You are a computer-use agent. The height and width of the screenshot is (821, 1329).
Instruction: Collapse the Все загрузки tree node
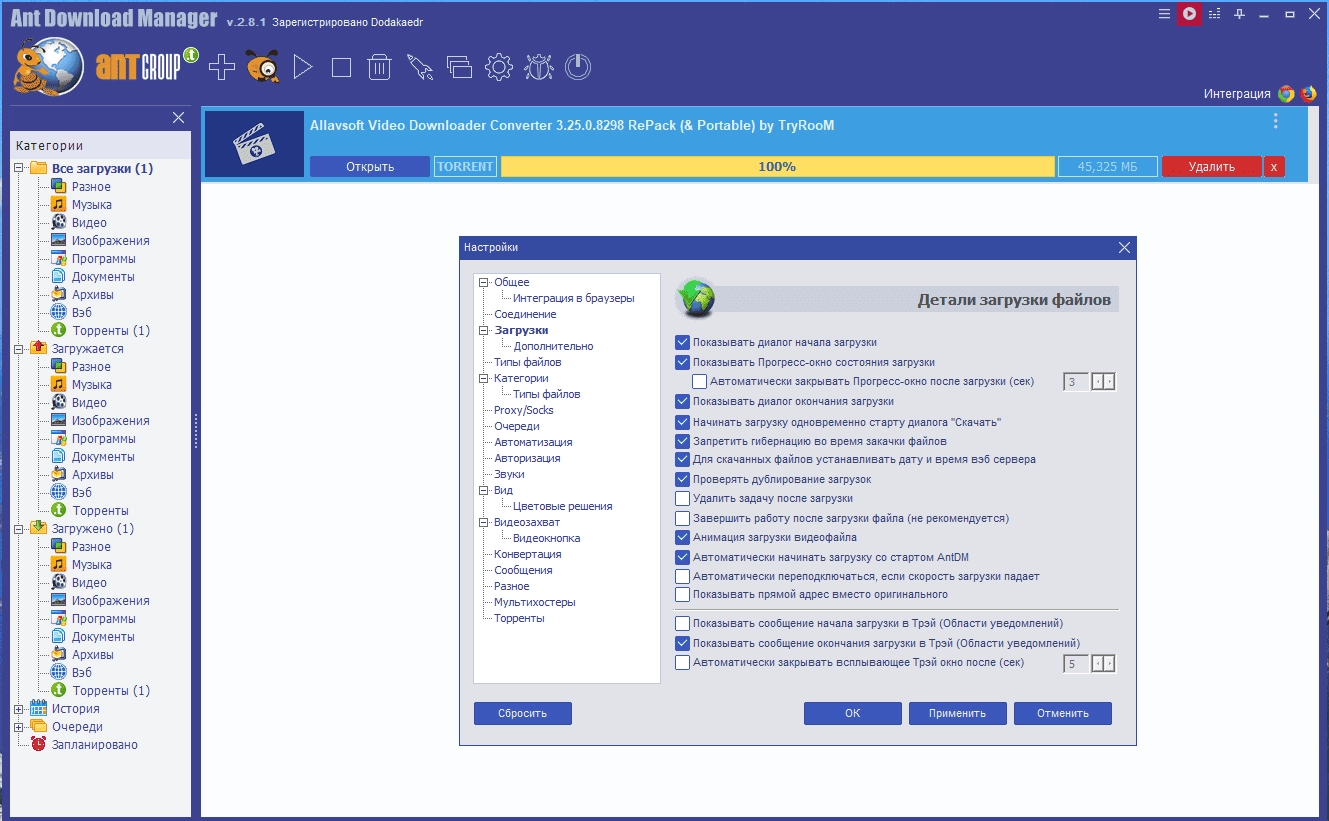pyautogui.click(x=19, y=168)
